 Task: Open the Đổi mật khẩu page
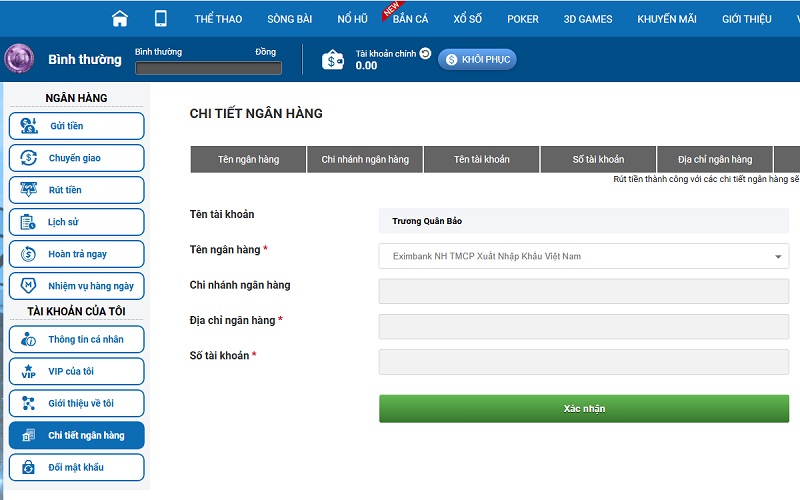[77, 467]
